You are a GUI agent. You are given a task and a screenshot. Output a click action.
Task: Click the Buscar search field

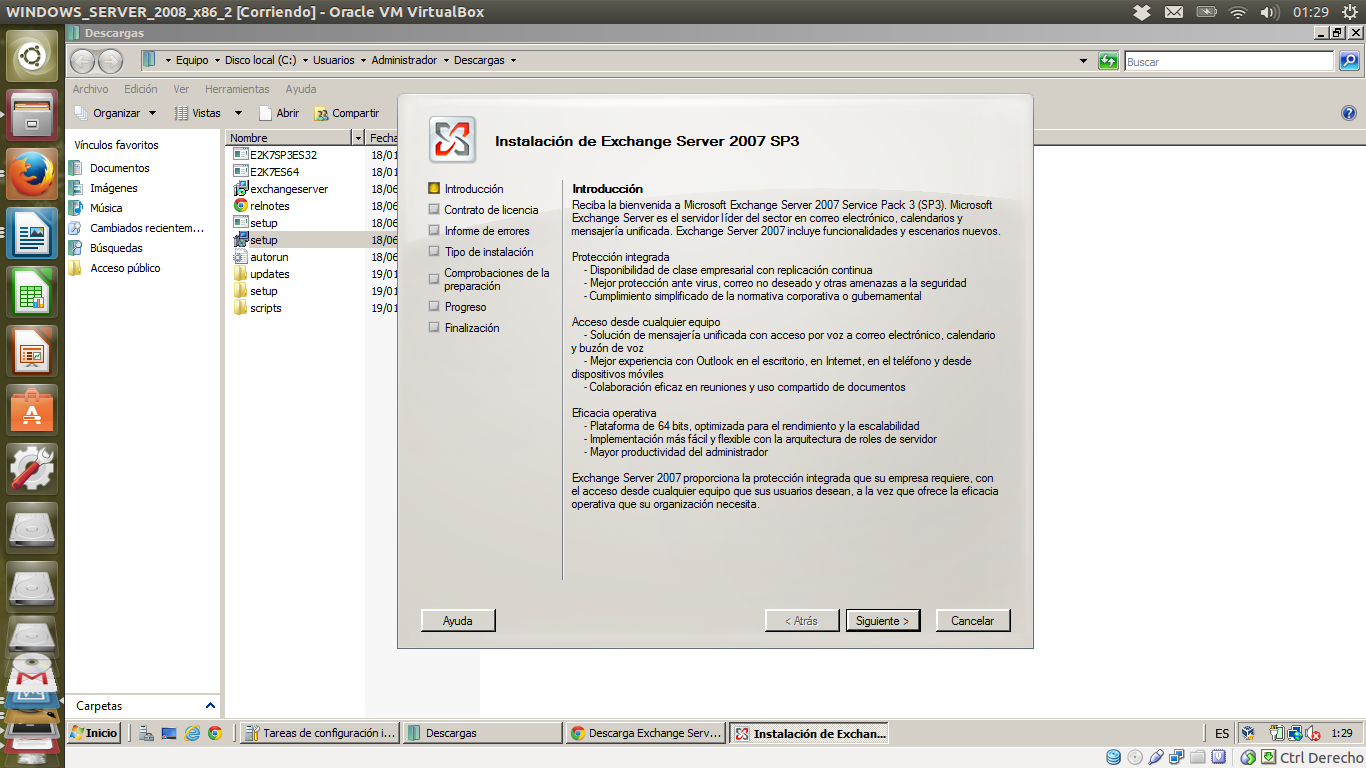point(1228,62)
